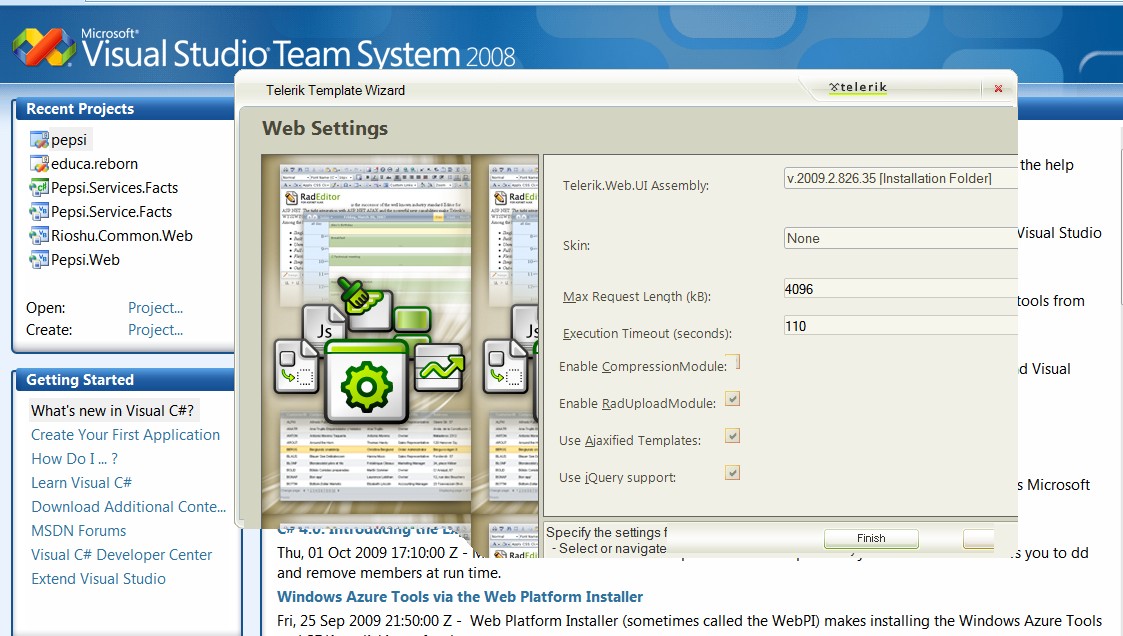Image resolution: width=1123 pixels, height=636 pixels.
Task: Open Pepsi.Services.Facts recent project
Action: [x=115, y=188]
